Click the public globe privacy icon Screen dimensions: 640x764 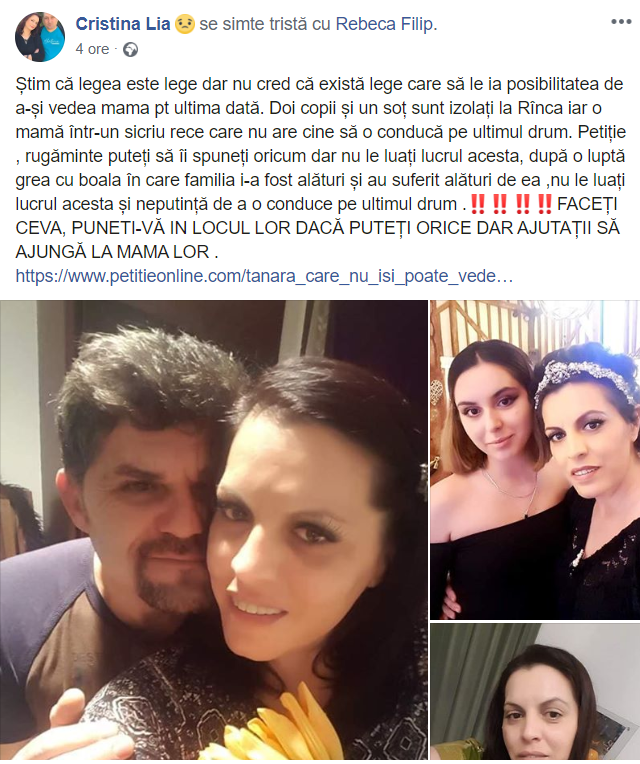130,49
